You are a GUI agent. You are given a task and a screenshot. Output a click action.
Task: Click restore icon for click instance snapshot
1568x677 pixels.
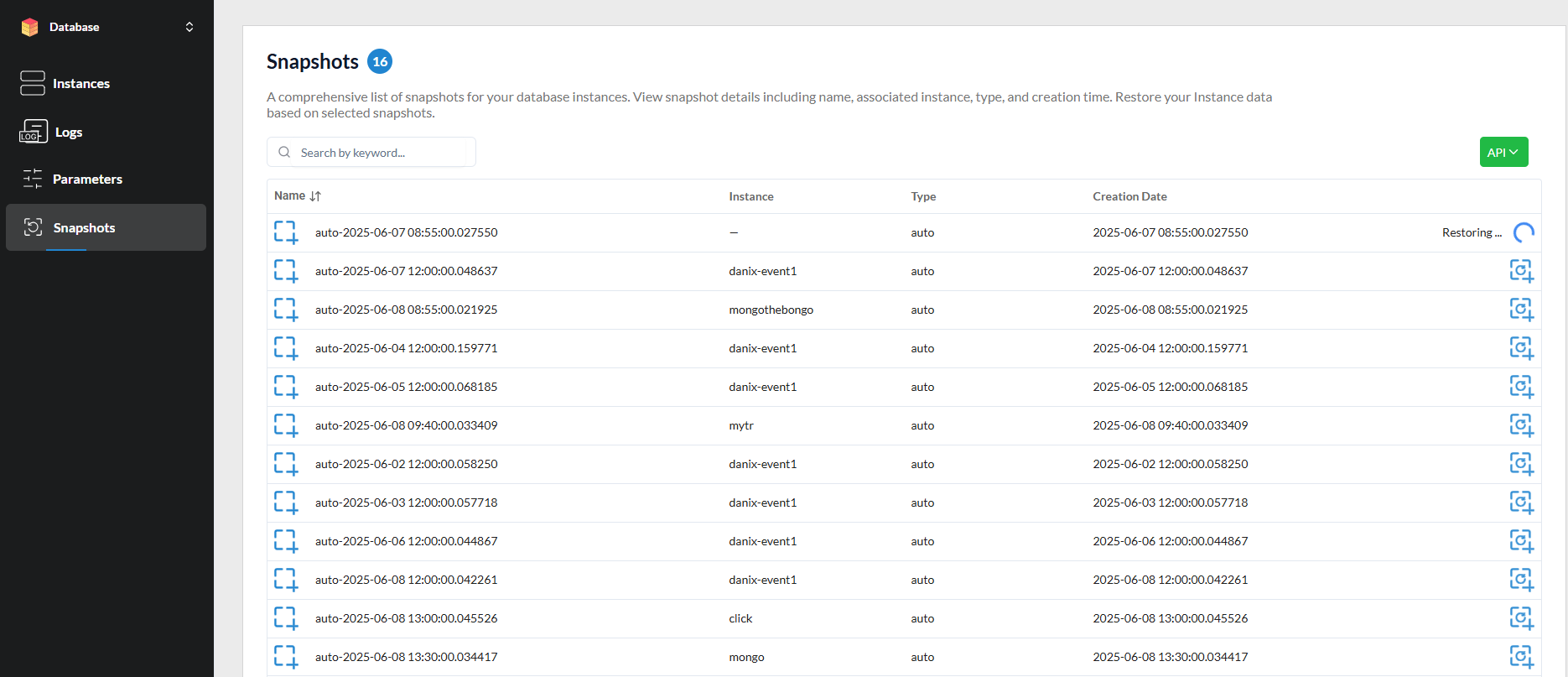1521,618
